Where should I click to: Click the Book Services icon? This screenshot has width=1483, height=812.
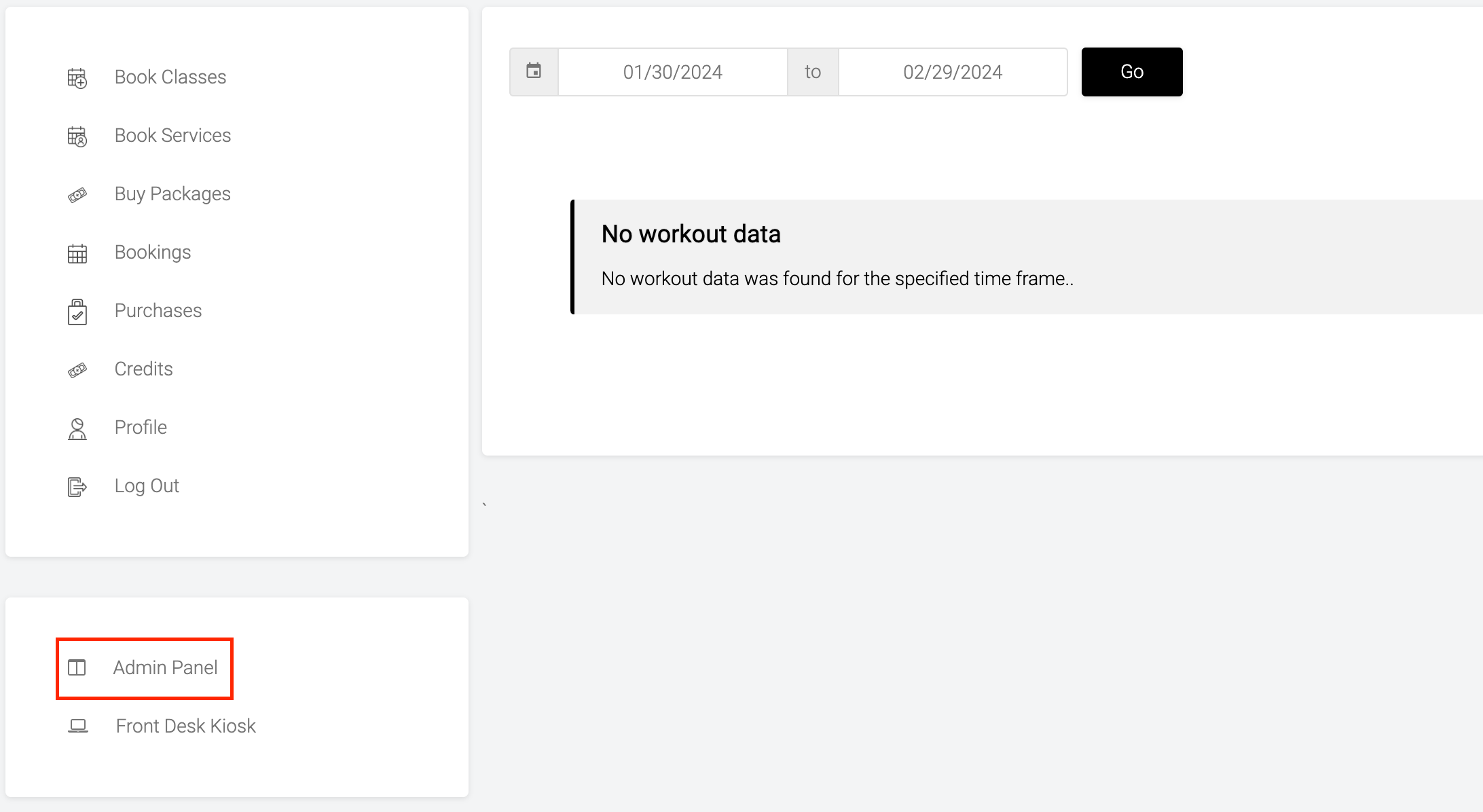click(x=77, y=136)
